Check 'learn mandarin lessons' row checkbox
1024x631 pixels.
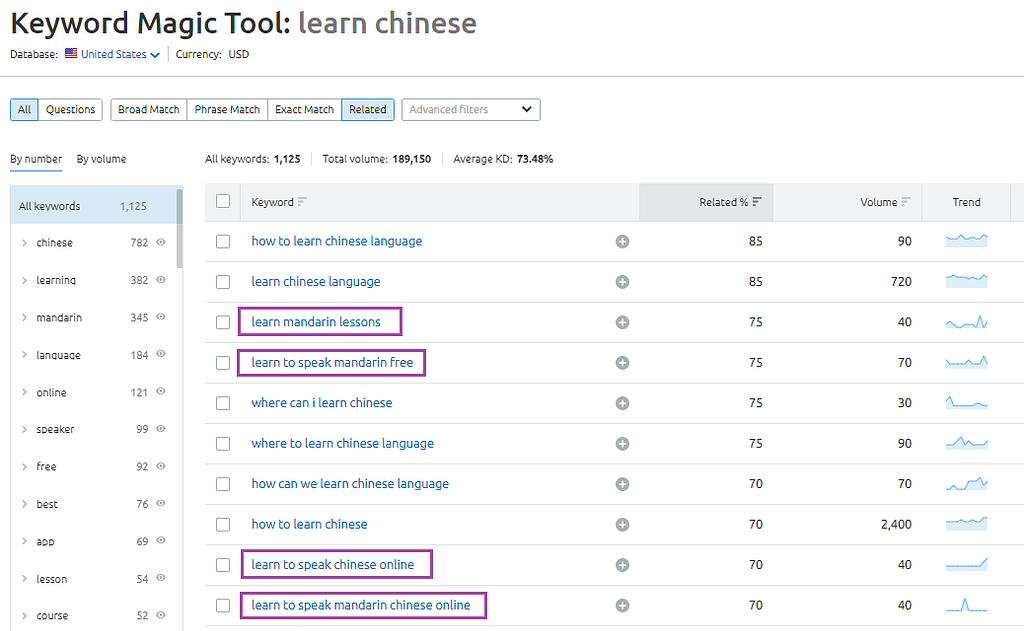223,323
